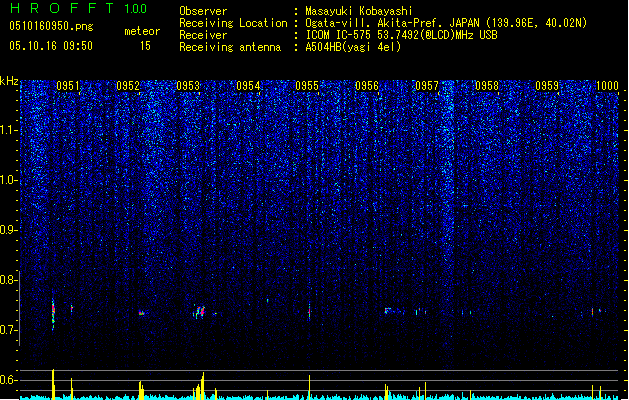Click the 0954 time marker
629x400 pixels.
(x=248, y=86)
